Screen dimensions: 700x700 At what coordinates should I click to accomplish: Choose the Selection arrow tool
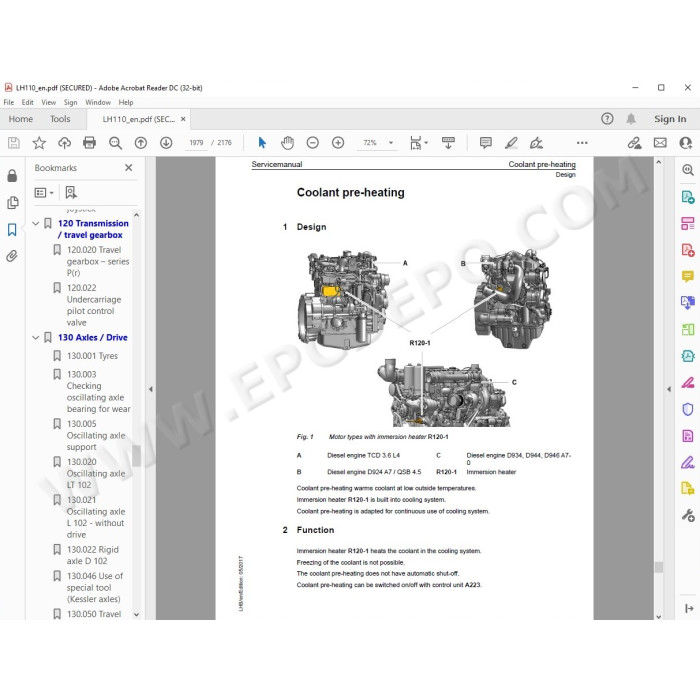tap(262, 143)
